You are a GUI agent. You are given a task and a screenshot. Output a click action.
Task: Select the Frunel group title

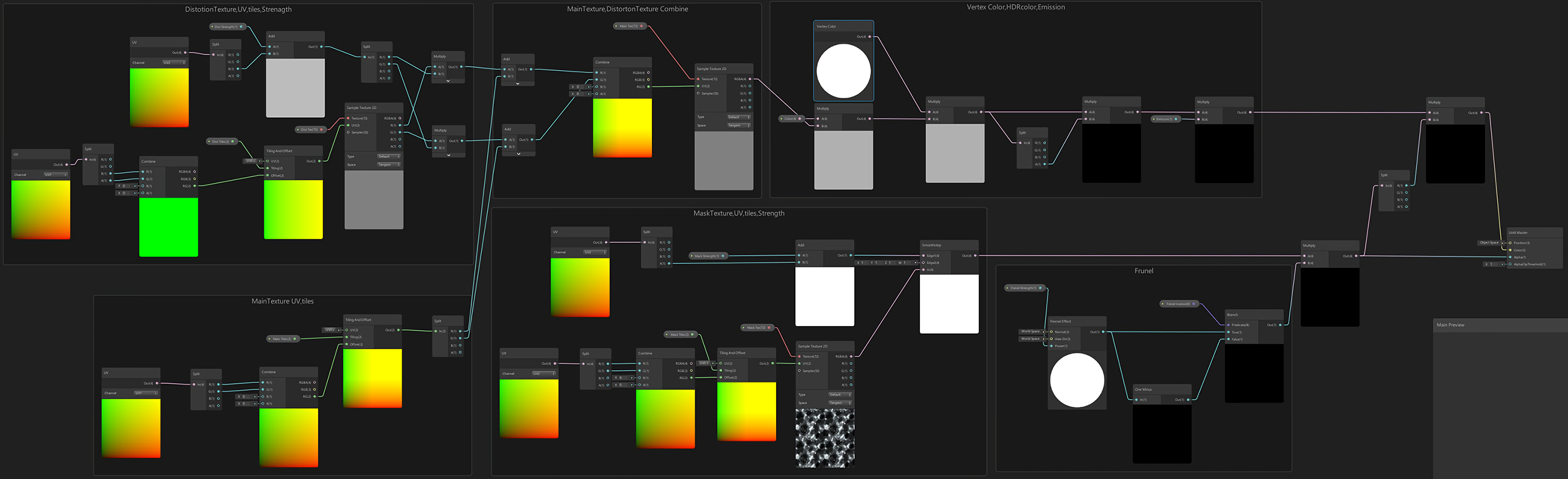(x=1143, y=271)
